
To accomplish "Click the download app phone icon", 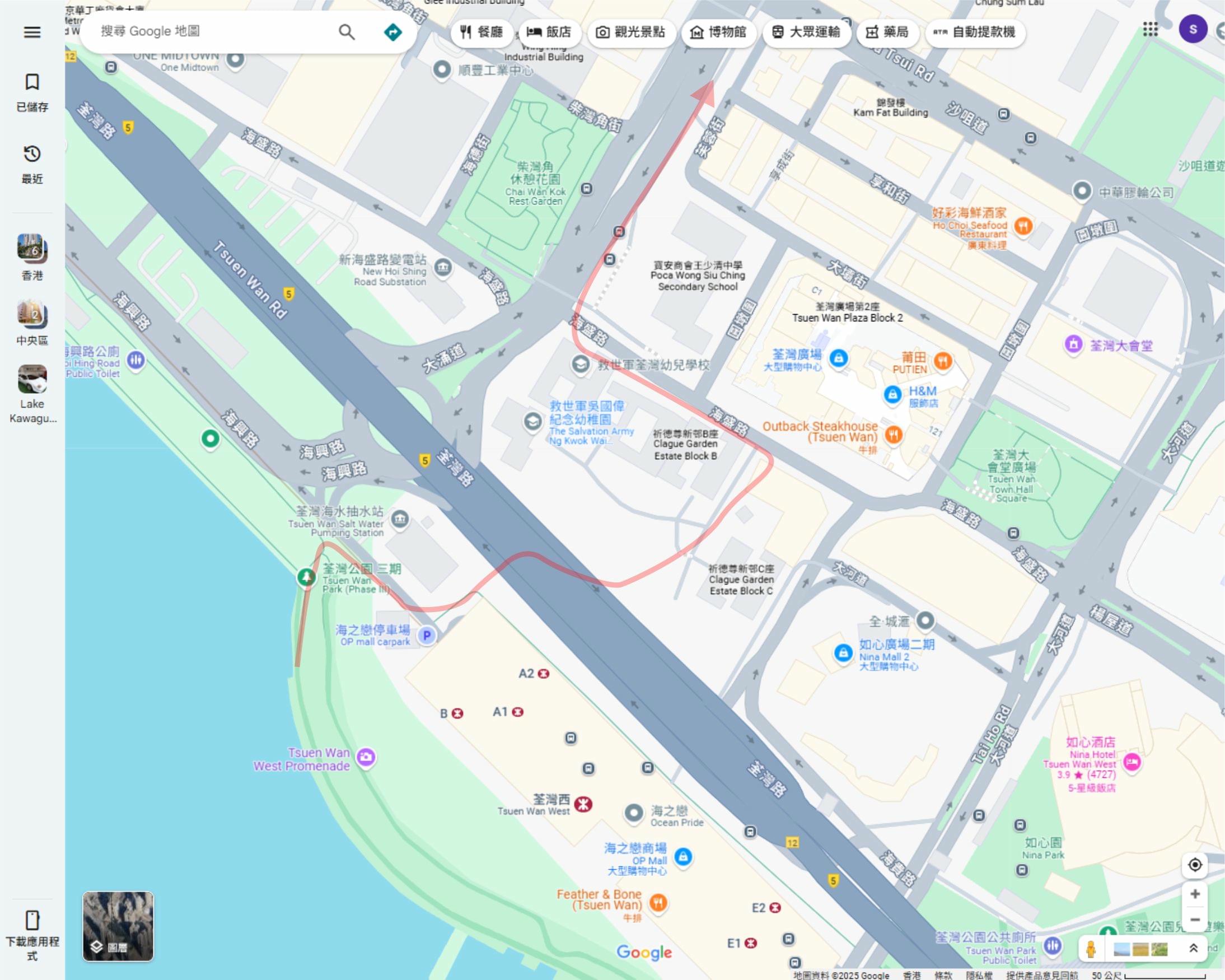I will click(32, 920).
